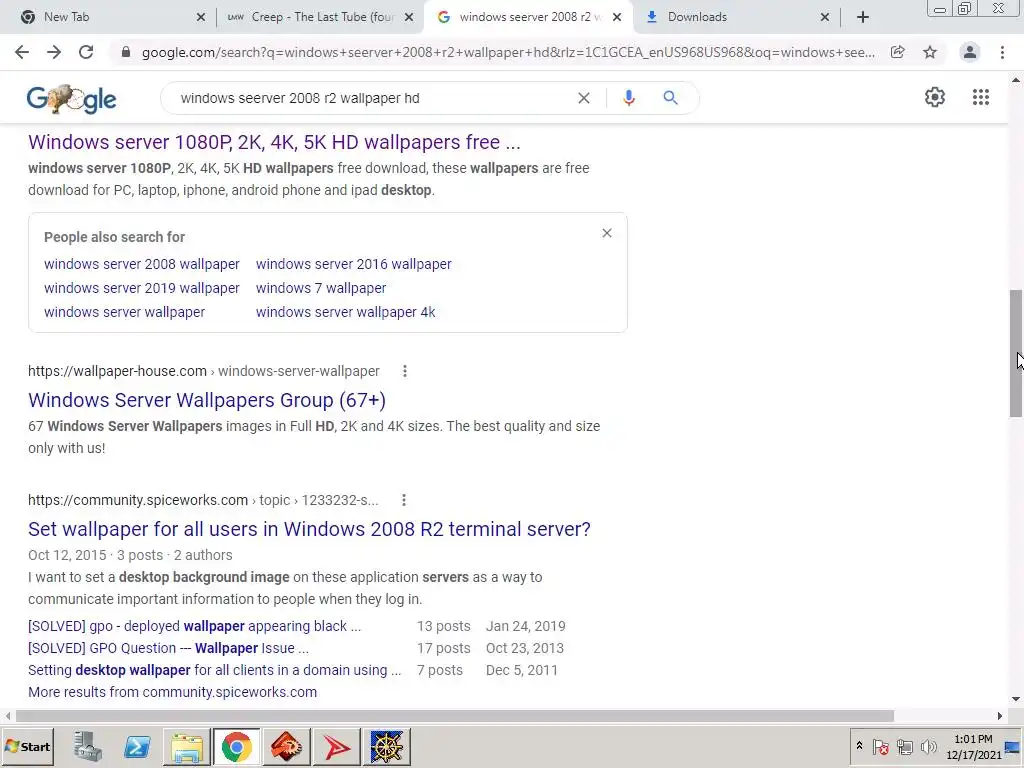Search windows server 2019 wallpaper suggestion
Image resolution: width=1024 pixels, height=768 pixels.
(x=142, y=288)
